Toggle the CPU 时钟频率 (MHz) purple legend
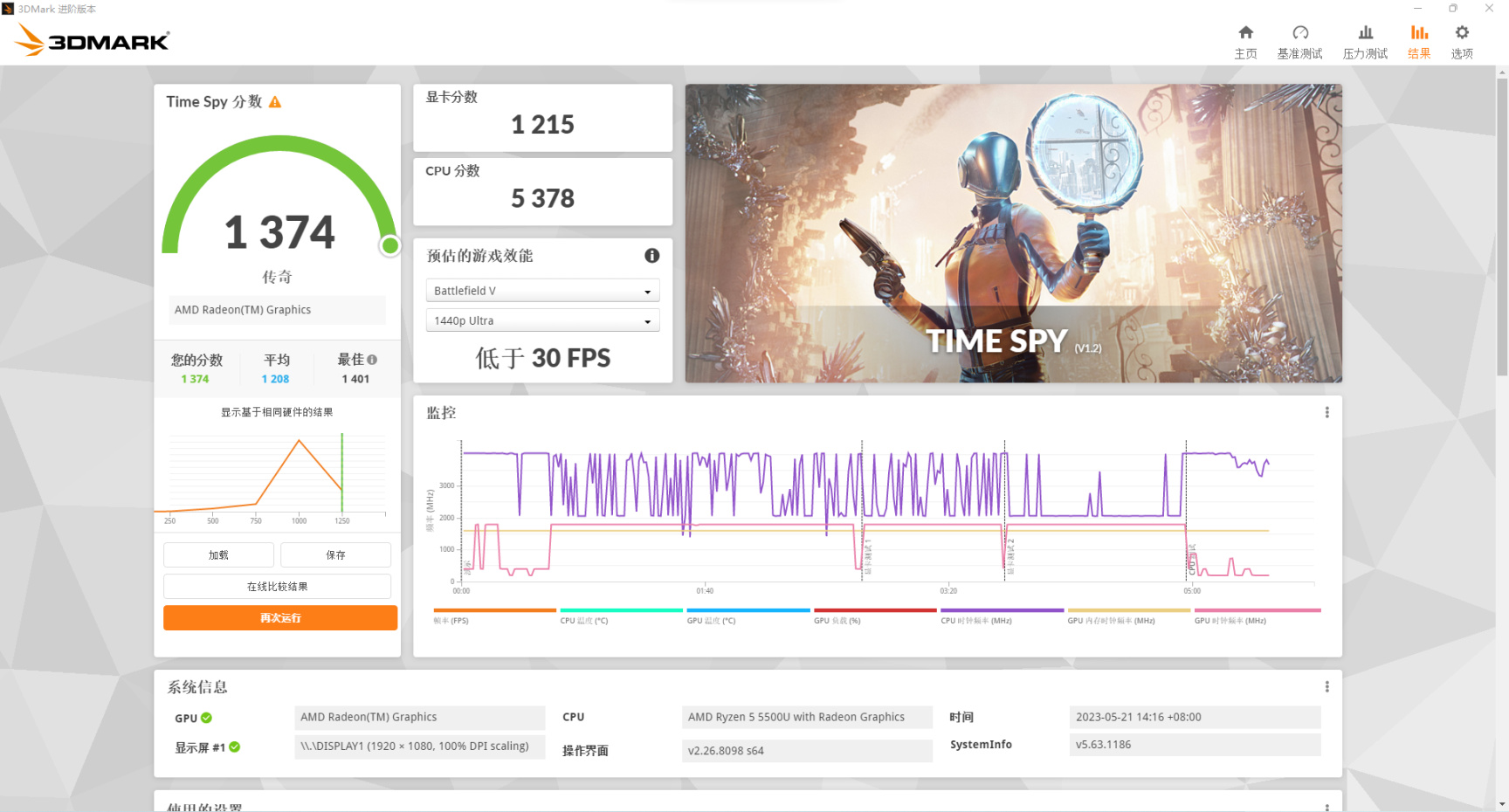The height and width of the screenshot is (812, 1509). tap(1002, 616)
